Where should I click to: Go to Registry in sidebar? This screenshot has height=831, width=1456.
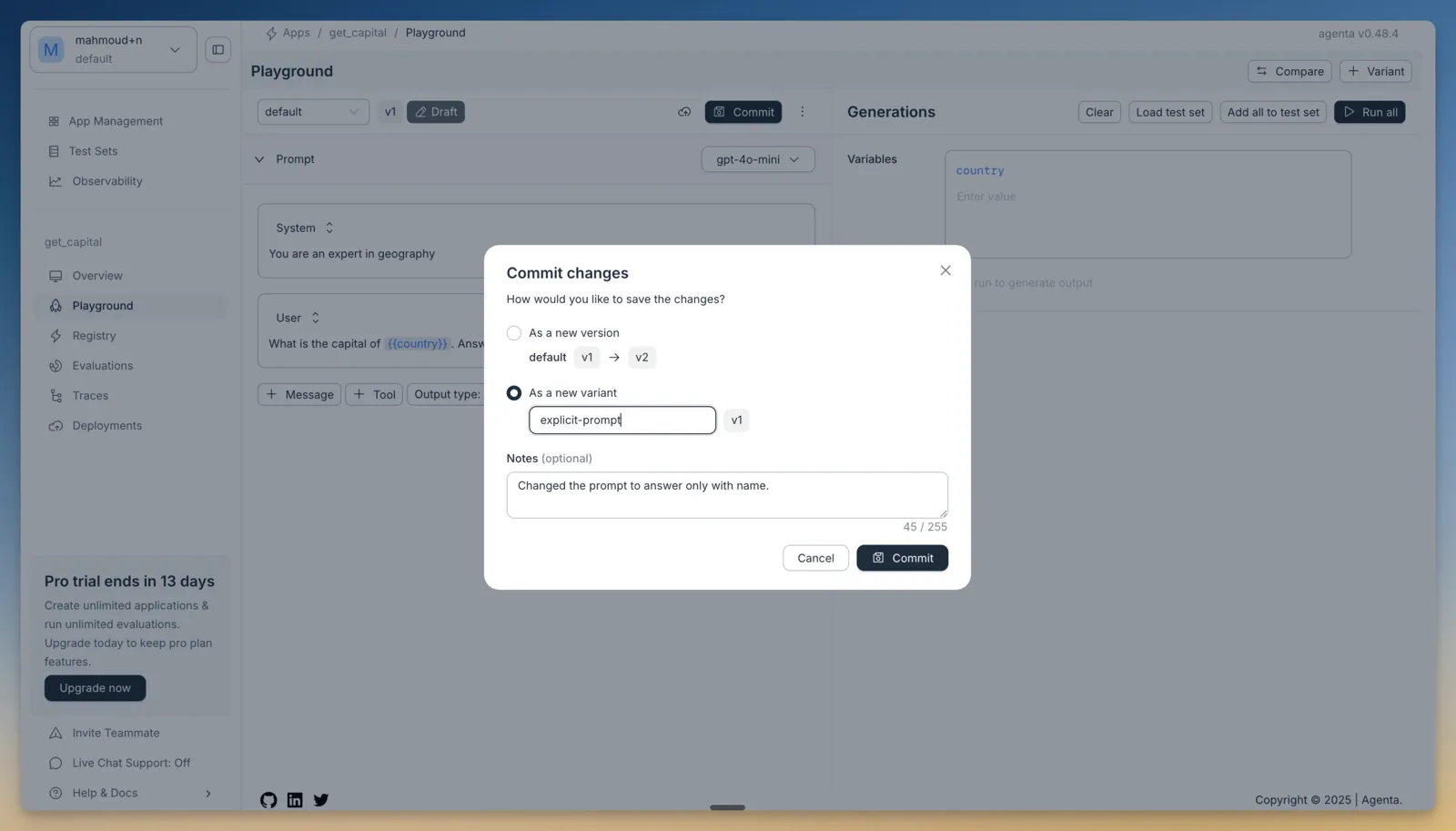[94, 336]
